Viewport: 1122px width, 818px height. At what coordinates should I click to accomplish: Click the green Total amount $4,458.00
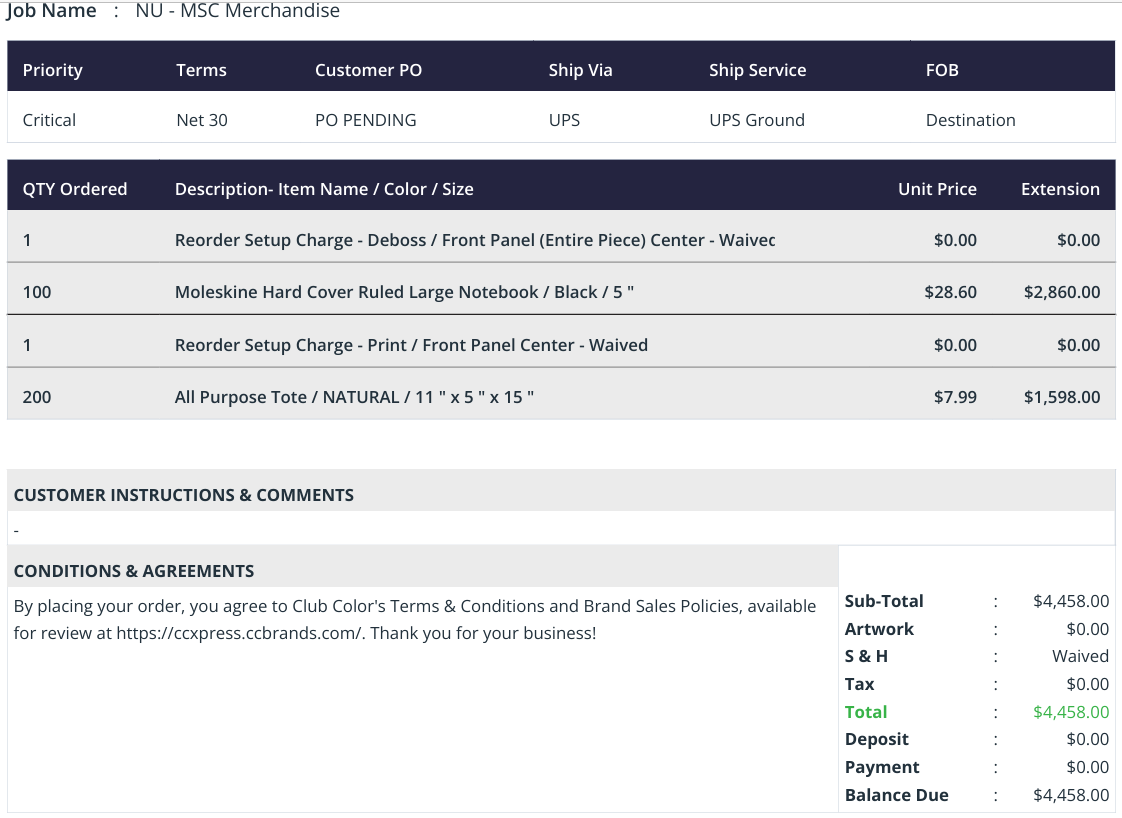(x=1070, y=712)
